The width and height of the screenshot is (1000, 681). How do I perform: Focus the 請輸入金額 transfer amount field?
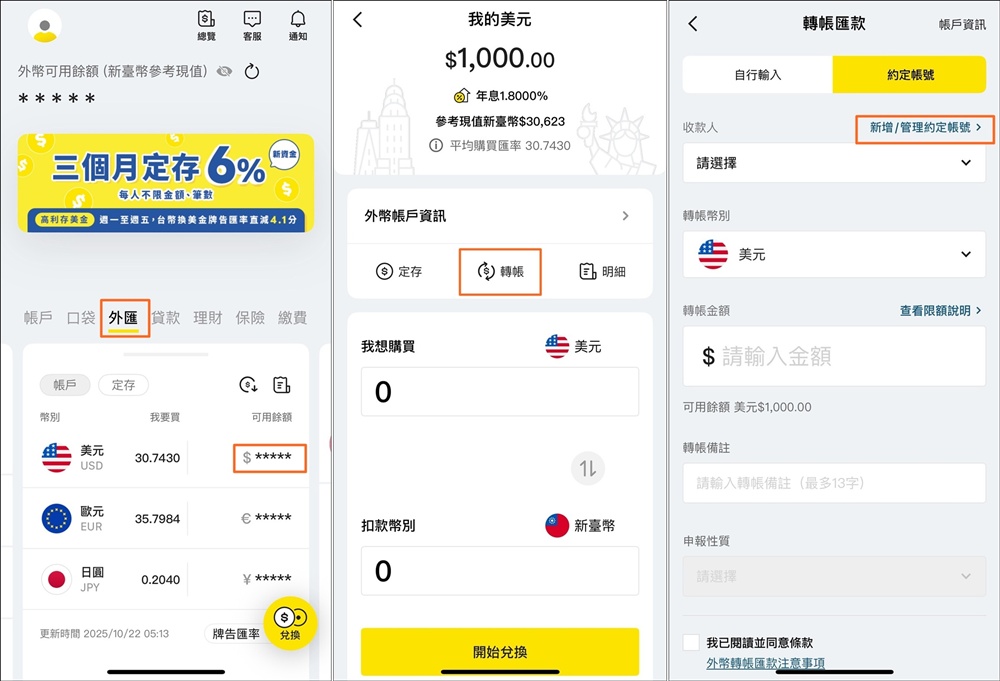pos(834,356)
